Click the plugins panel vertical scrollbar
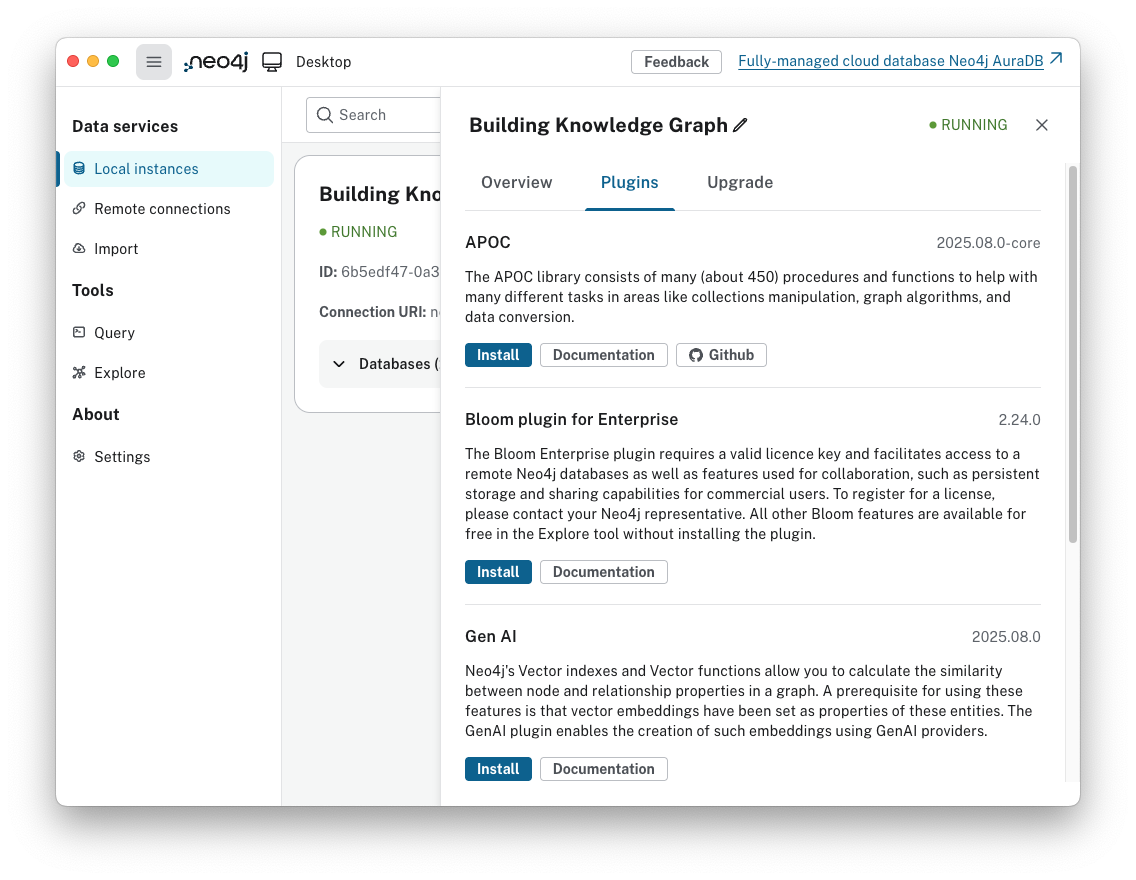1136x880 pixels. point(1073,353)
